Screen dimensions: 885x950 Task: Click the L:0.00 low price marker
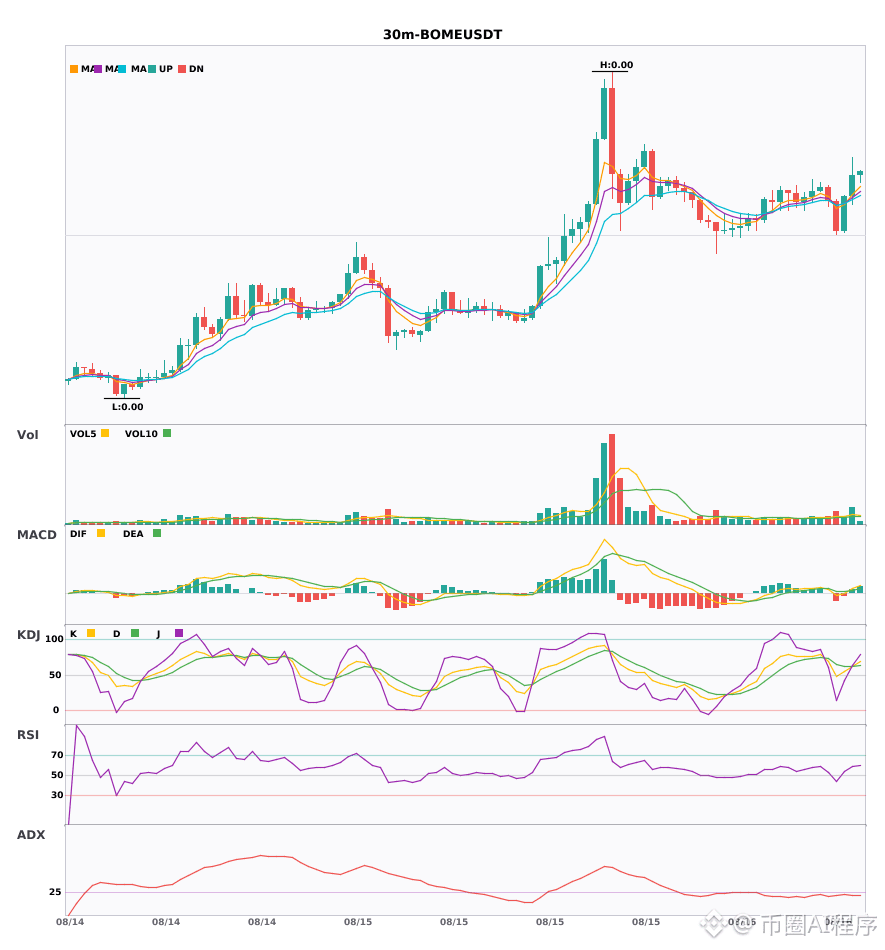tap(127, 407)
